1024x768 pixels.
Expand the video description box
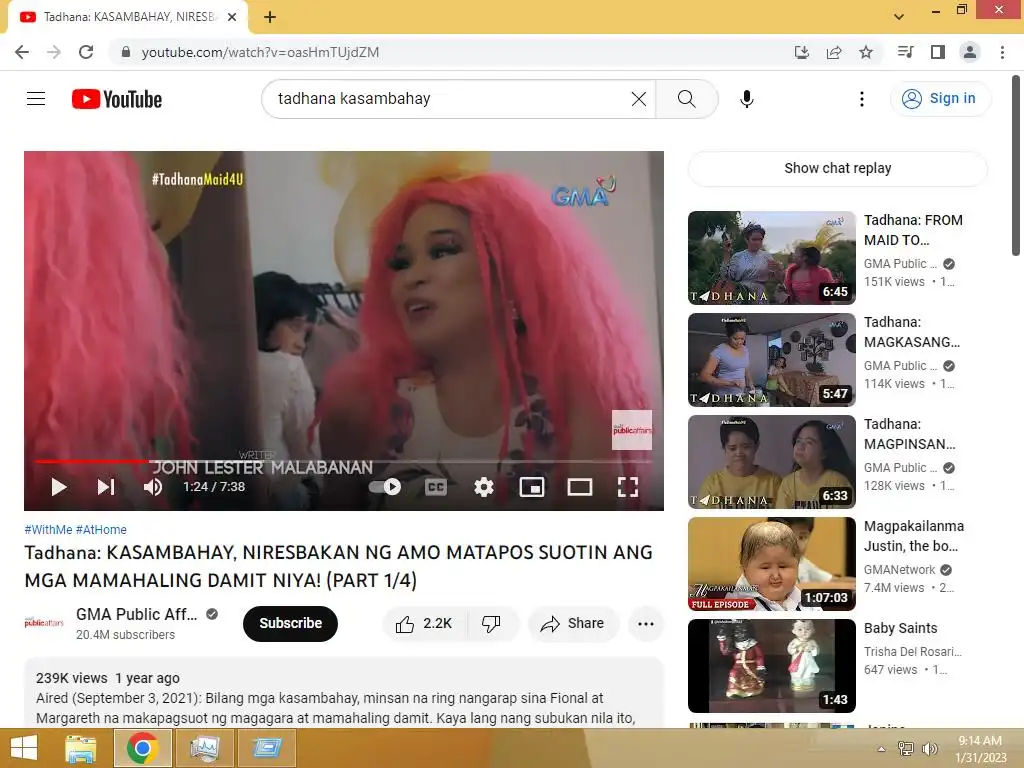tap(344, 694)
